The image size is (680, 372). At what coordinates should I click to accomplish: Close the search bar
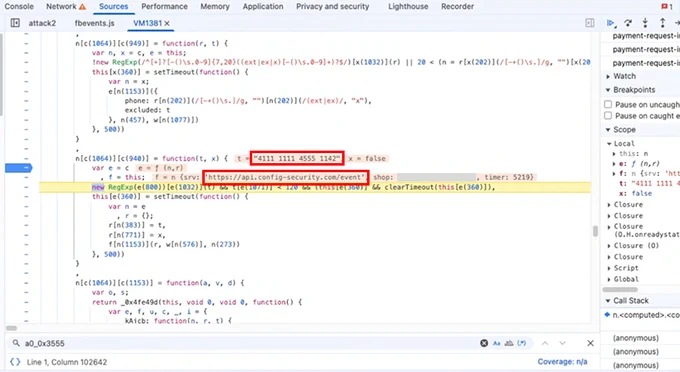click(x=590, y=343)
